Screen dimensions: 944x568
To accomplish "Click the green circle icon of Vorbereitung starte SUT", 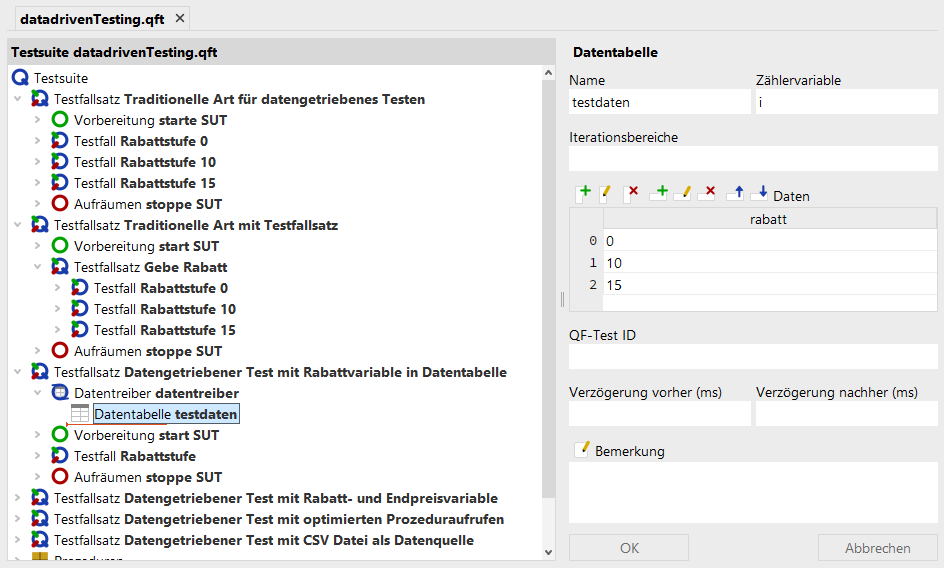I will (x=60, y=119).
